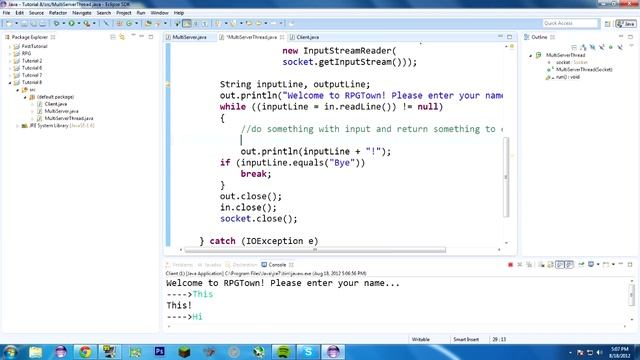
Task: Click the green Run button icon
Action: click(x=71, y=23)
